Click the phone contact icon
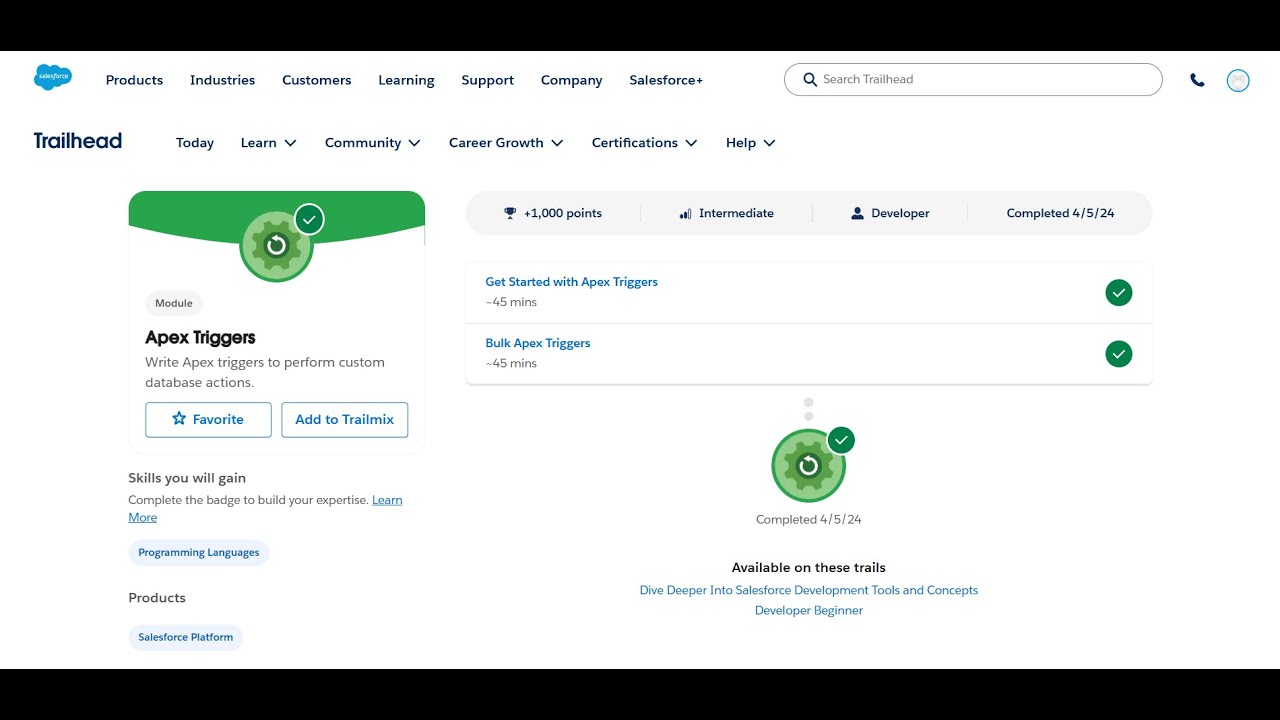This screenshot has height=720, width=1280. 1197,80
